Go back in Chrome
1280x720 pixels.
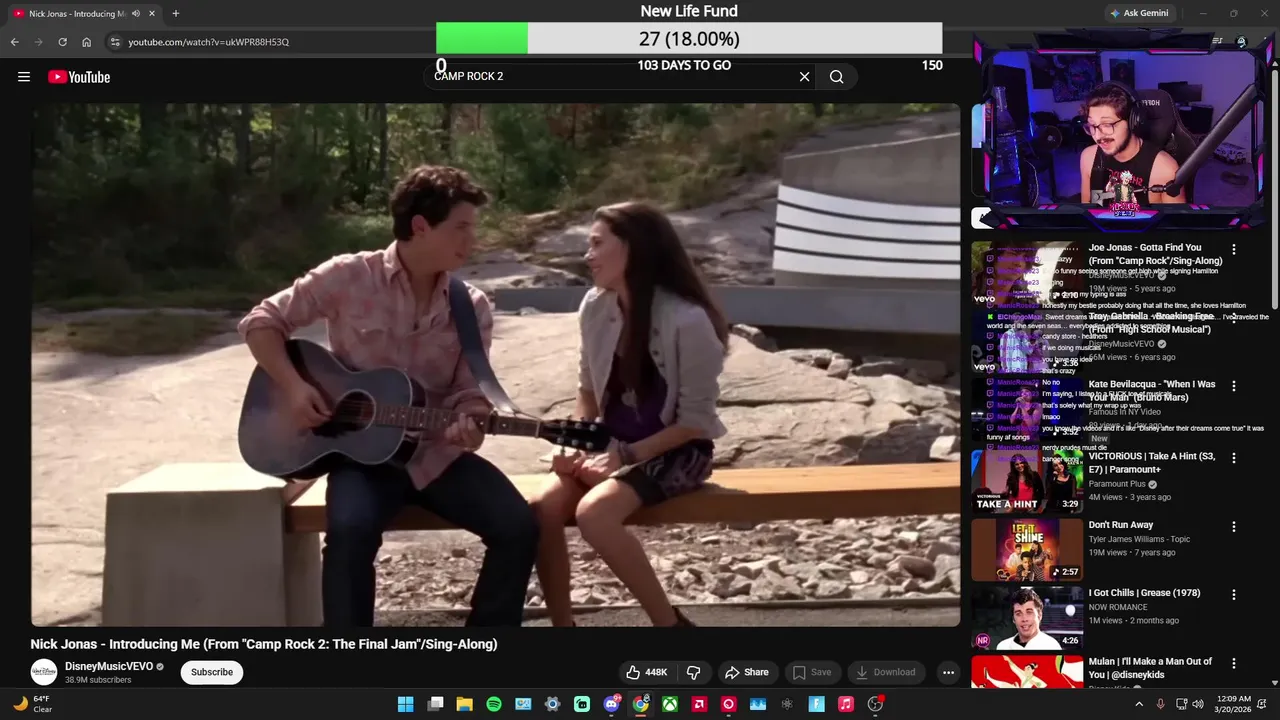pos(14,42)
